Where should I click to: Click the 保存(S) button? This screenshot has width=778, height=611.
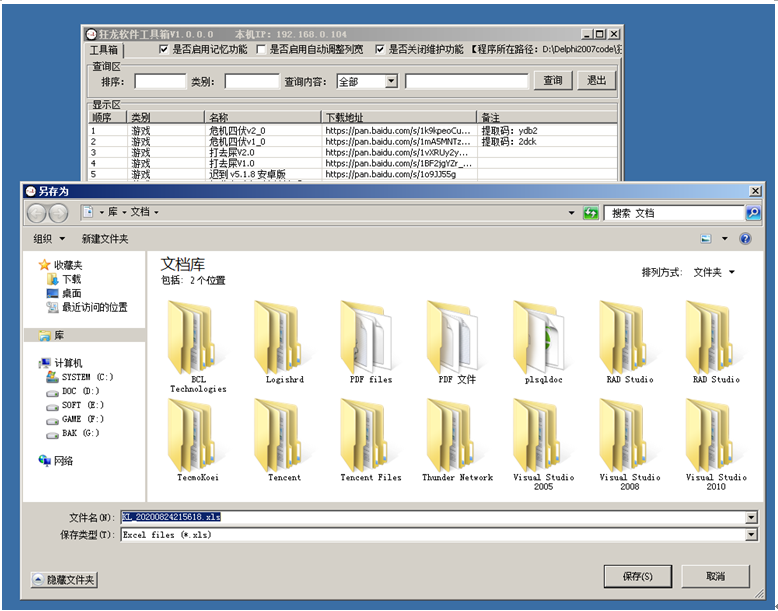click(x=638, y=576)
